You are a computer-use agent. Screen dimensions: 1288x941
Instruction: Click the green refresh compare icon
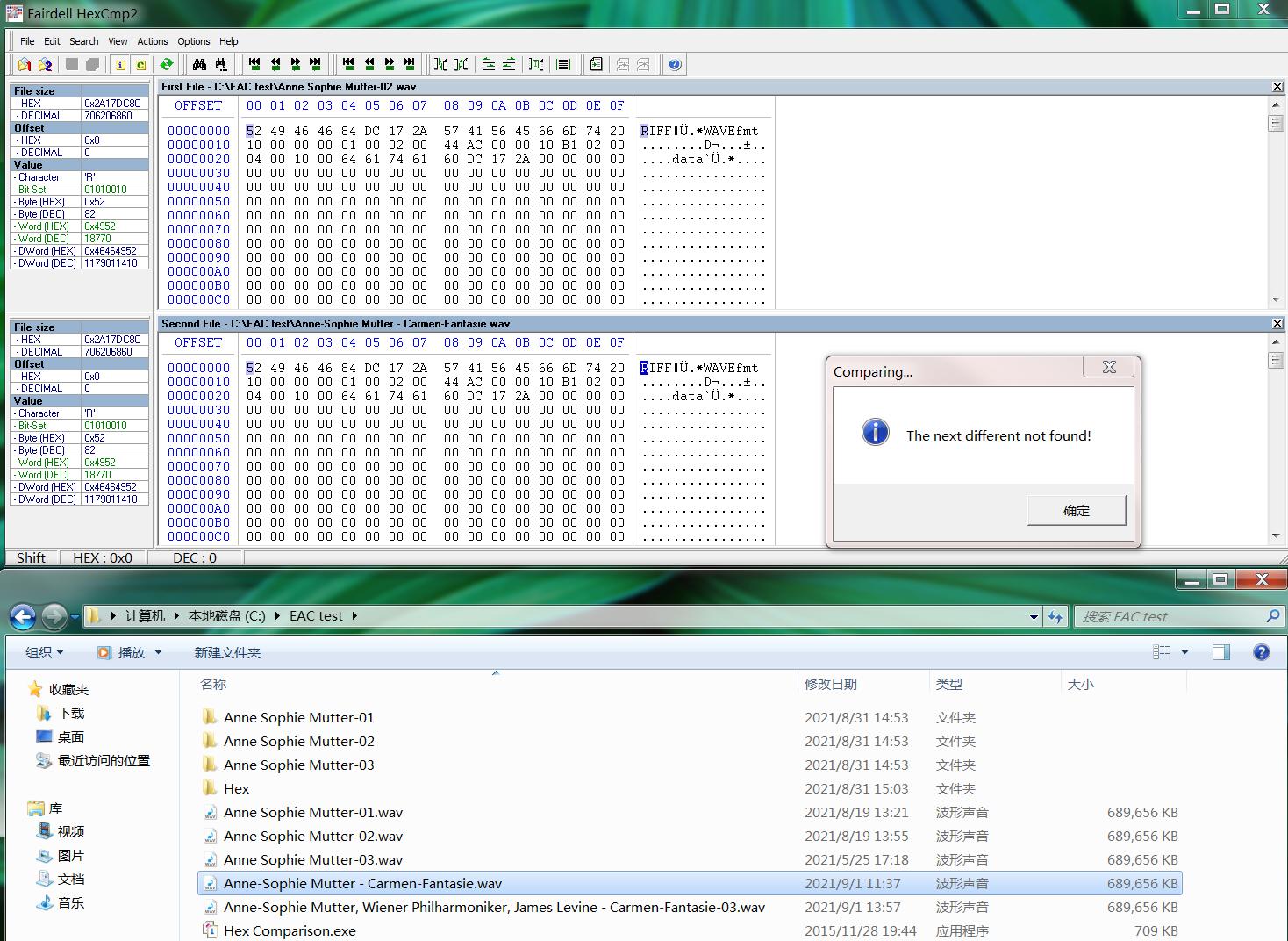pos(166,64)
